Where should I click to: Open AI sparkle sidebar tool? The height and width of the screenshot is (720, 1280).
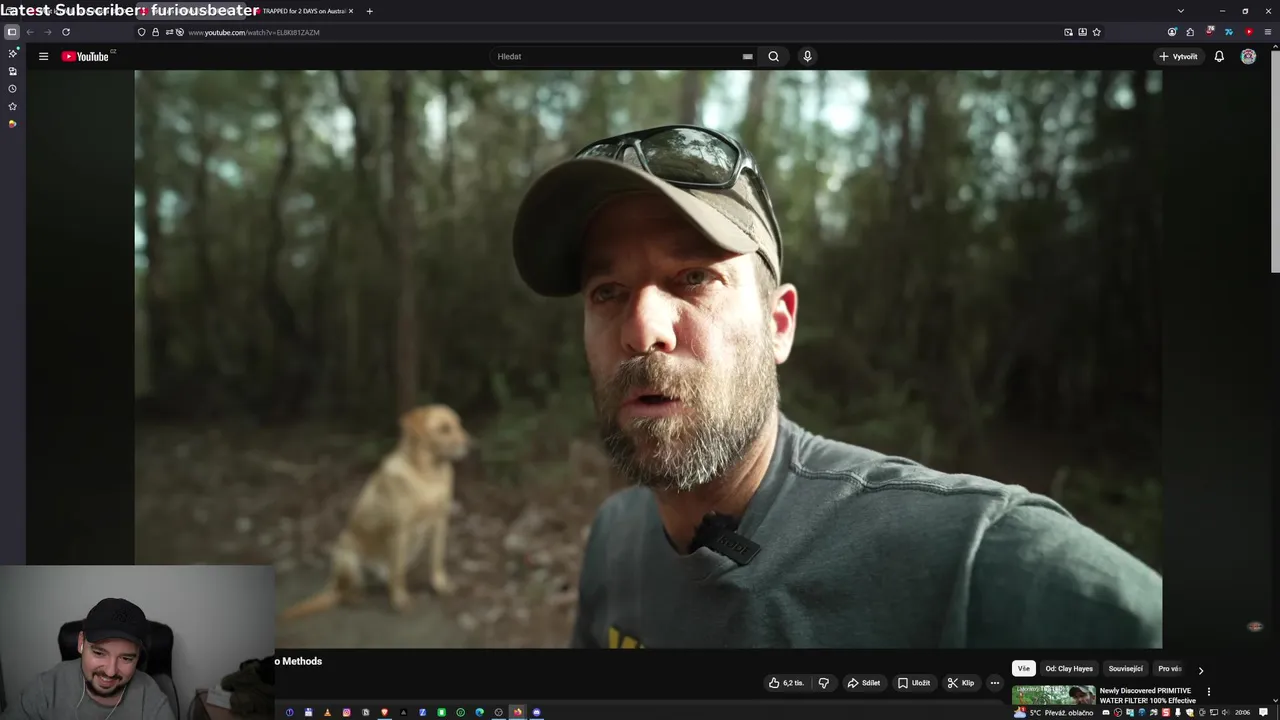[12, 53]
